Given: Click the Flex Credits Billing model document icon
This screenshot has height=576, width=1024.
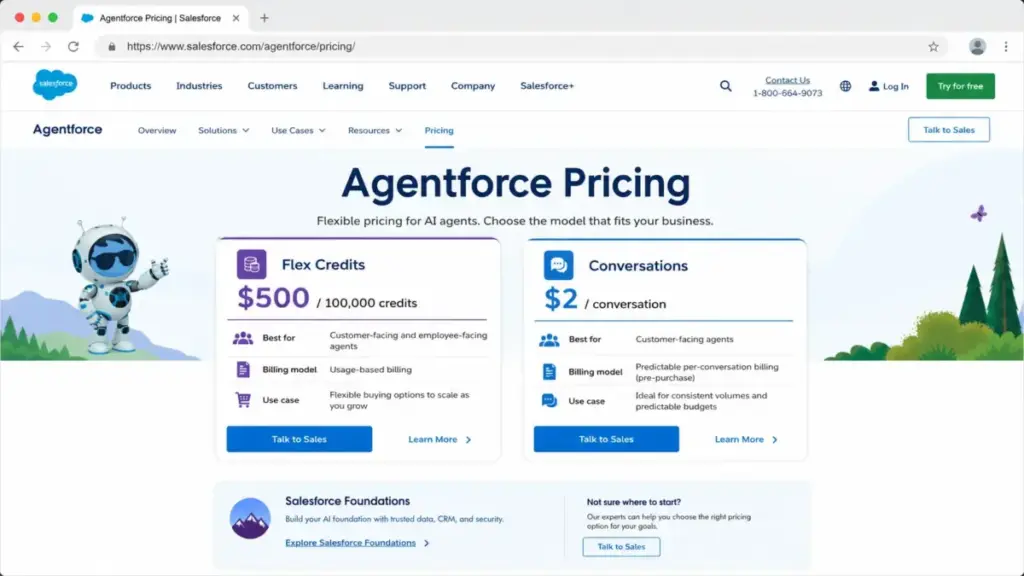Looking at the screenshot, I should [x=243, y=370].
